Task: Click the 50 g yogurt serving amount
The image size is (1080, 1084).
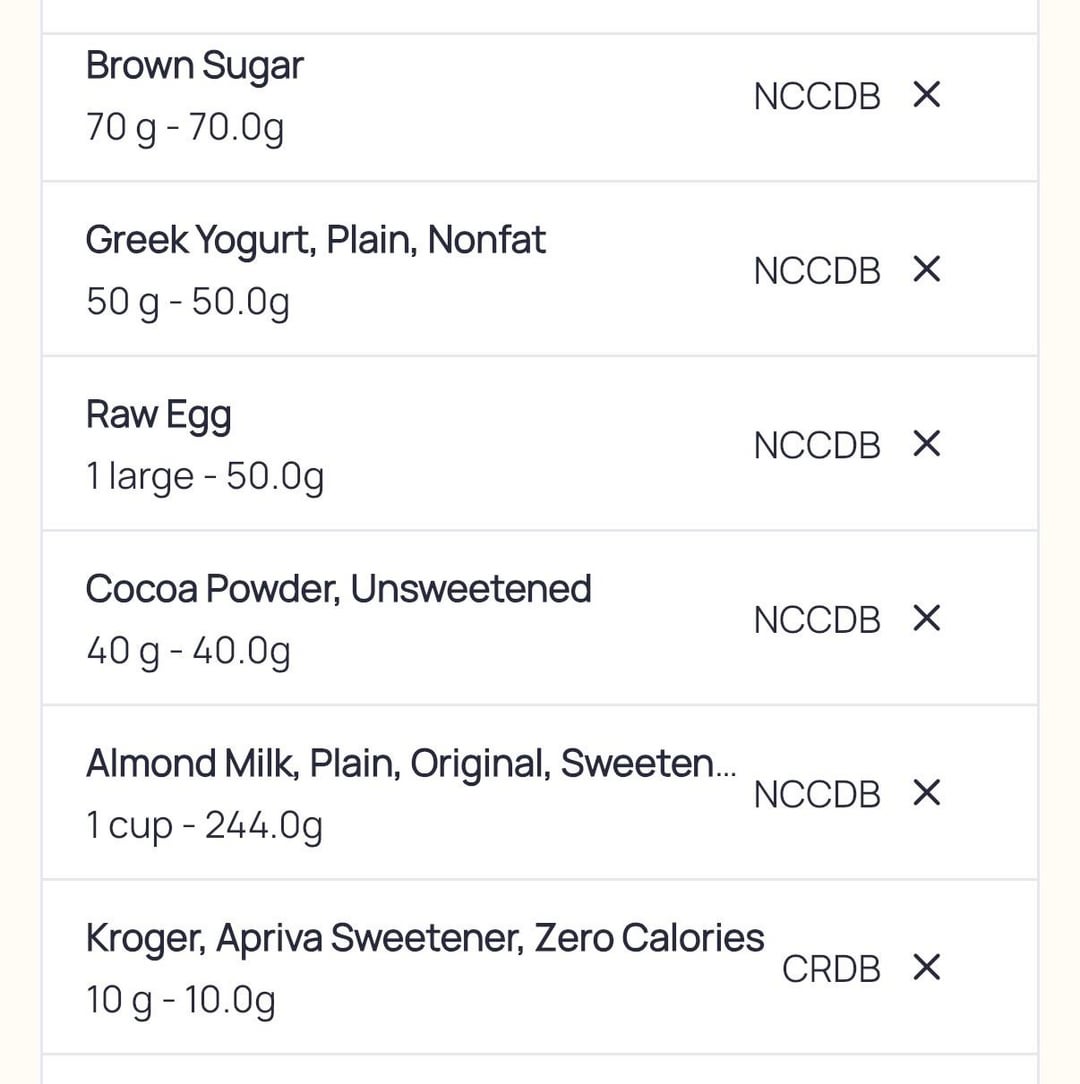Action: 187,302
